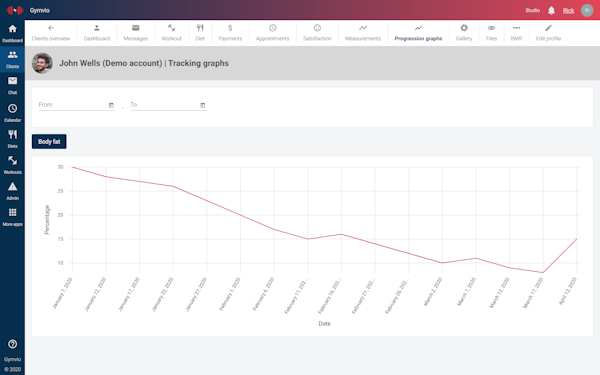Open the Files tab
This screenshot has width=600, height=375.
point(491,33)
